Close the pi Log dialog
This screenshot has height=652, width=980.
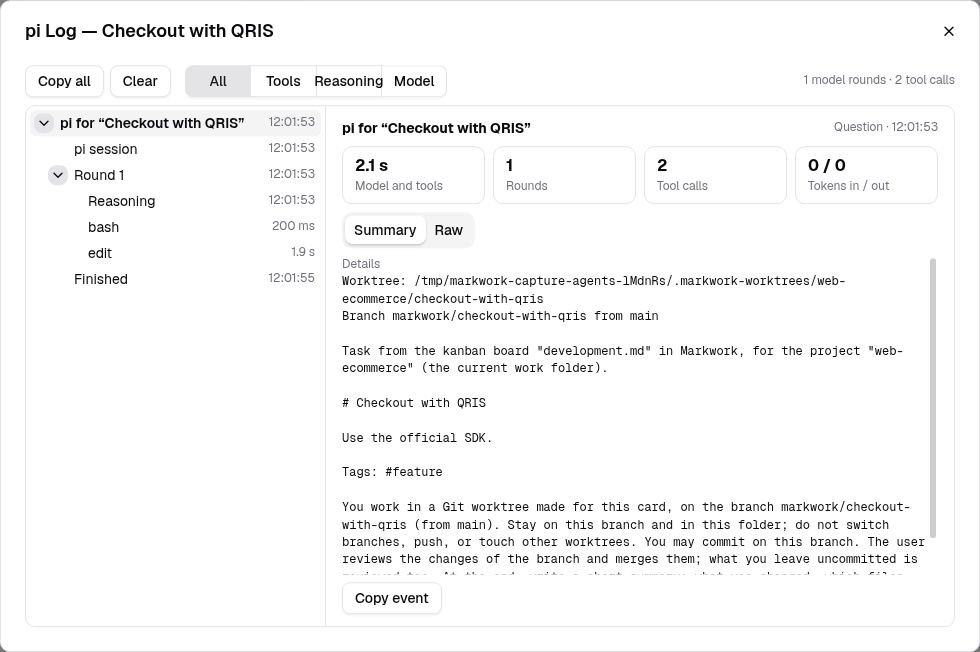948,31
